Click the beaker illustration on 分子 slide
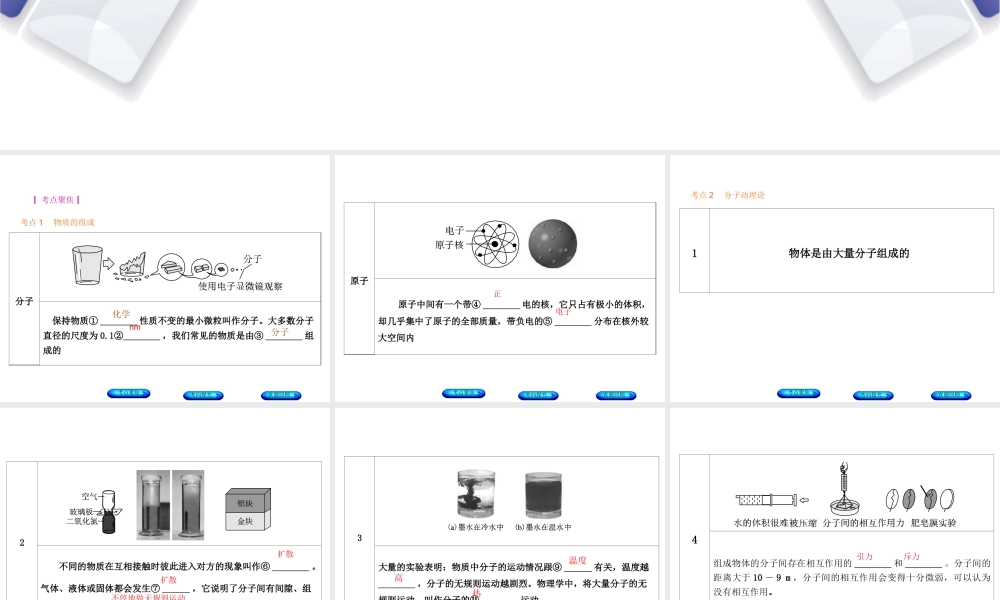Image resolution: width=1000 pixels, height=600 pixels. click(x=87, y=265)
